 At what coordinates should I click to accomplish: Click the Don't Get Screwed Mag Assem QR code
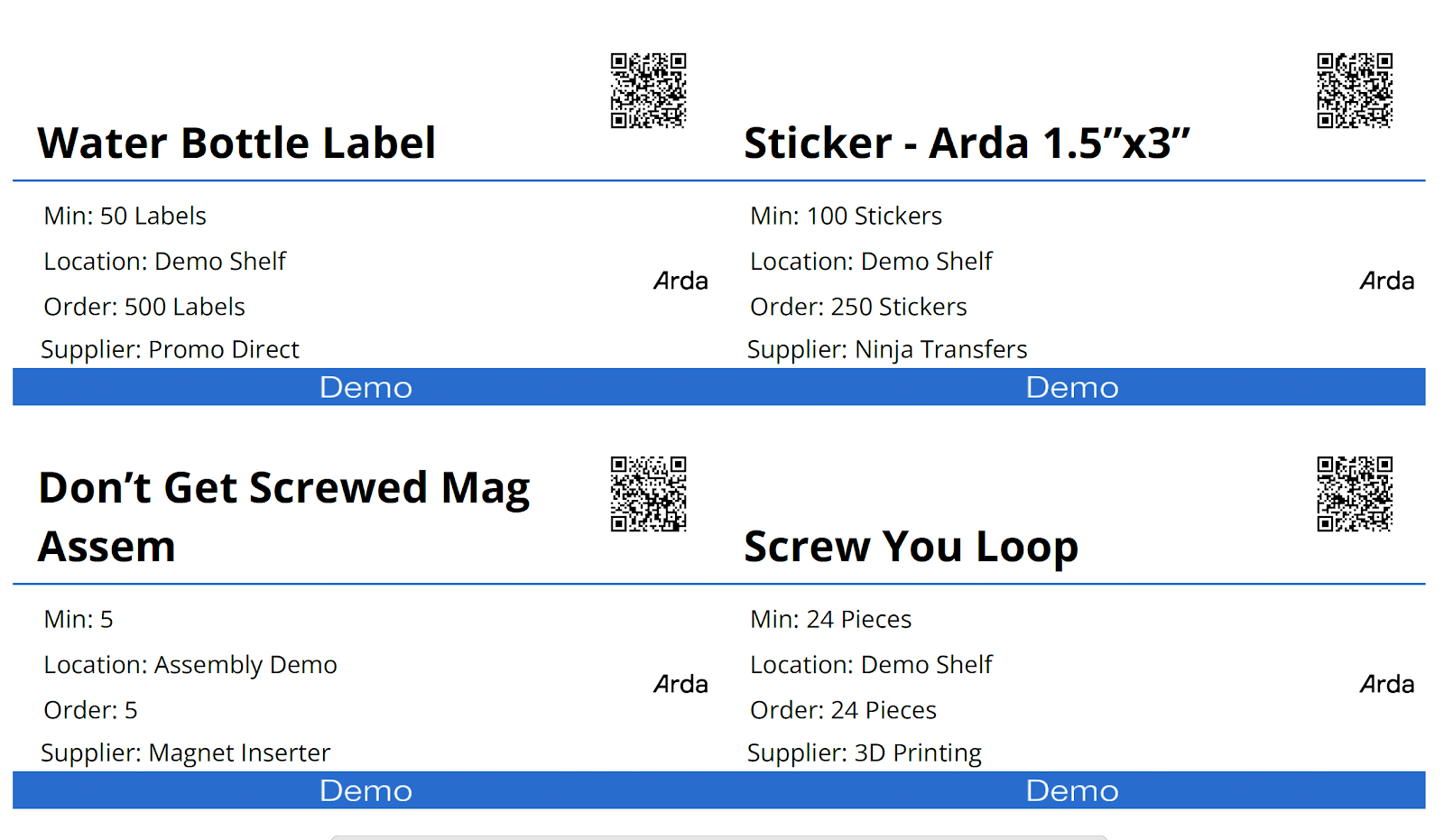click(x=648, y=494)
